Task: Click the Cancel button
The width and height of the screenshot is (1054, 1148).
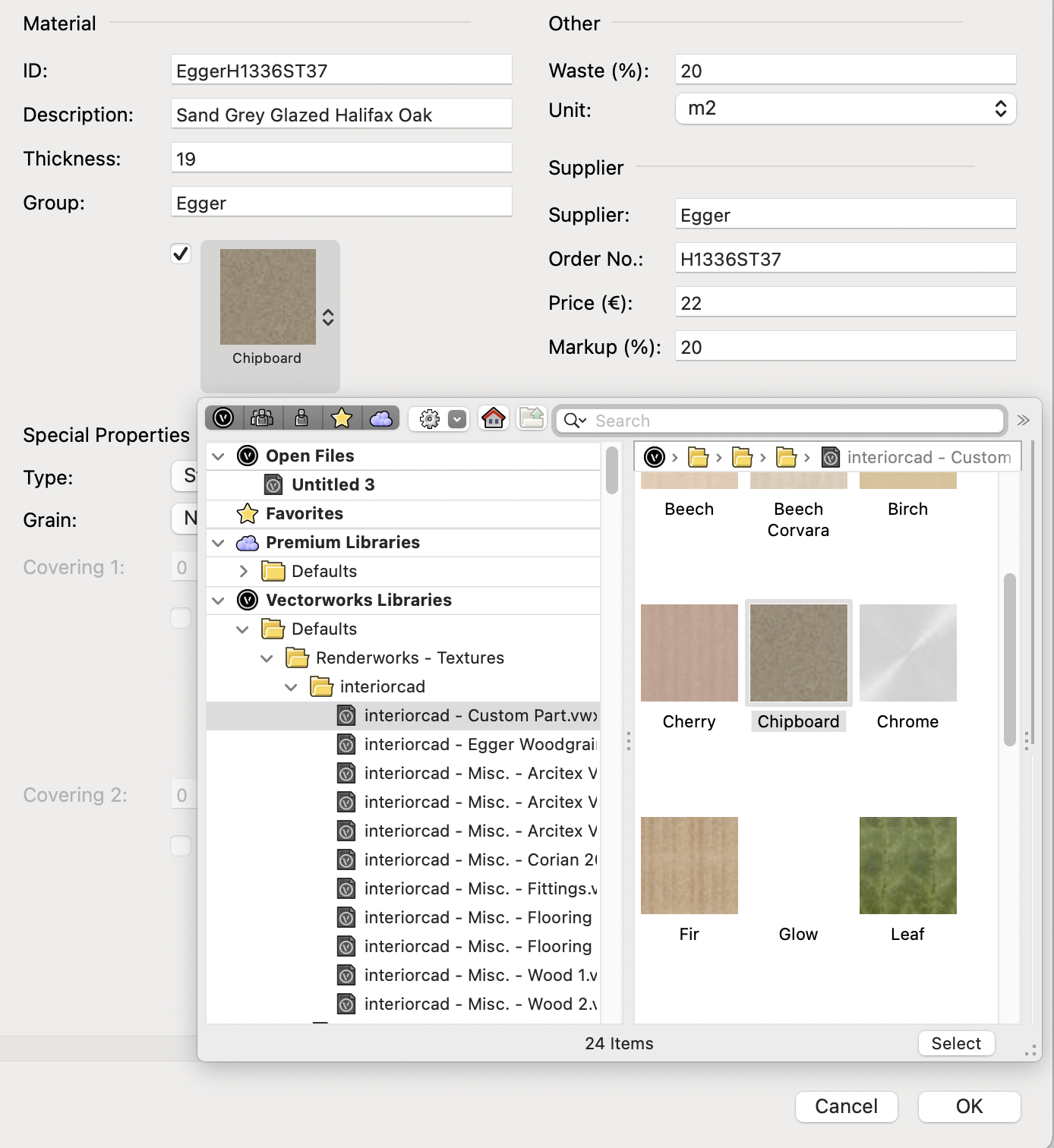Action: coord(847,1106)
